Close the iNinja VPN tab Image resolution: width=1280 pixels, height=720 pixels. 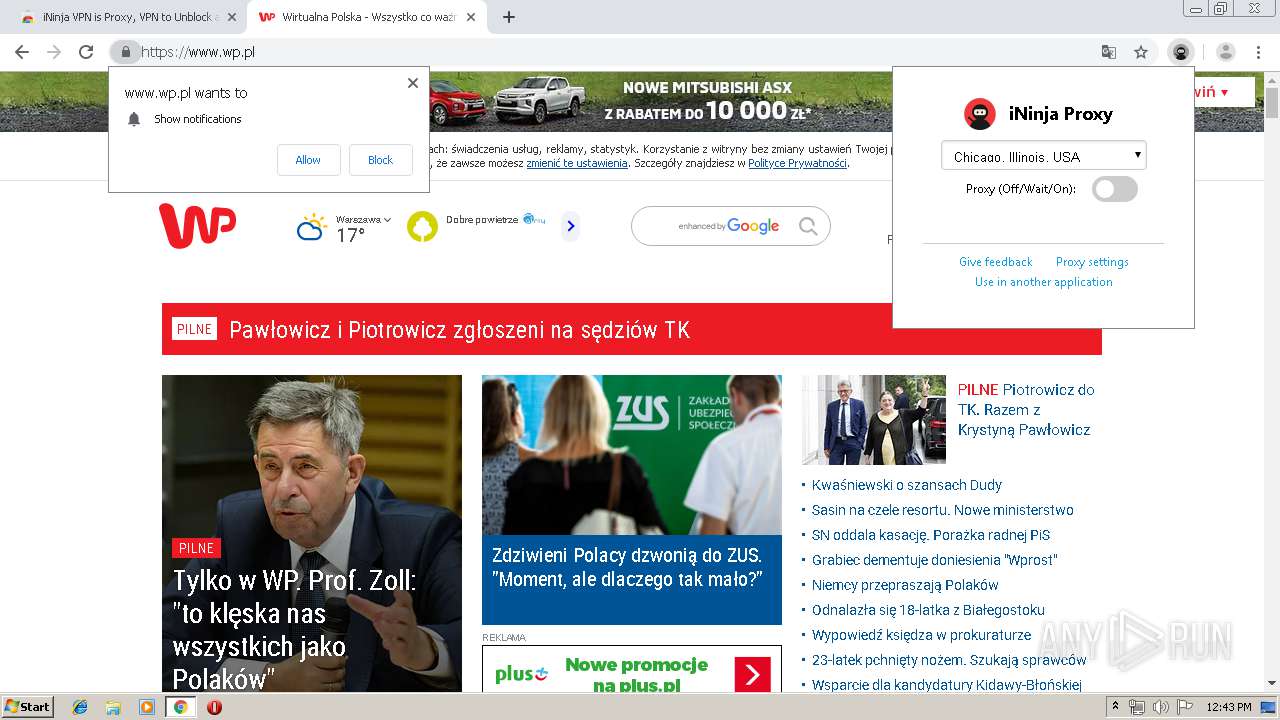231,17
